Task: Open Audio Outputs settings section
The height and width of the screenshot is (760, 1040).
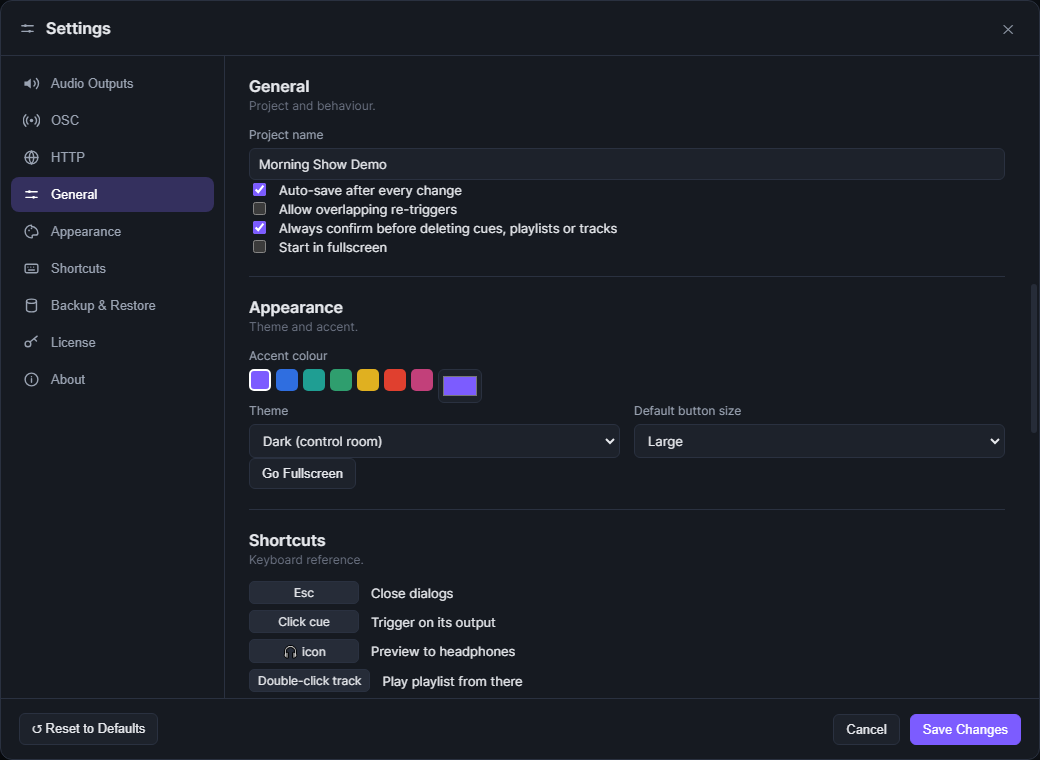Action: point(112,84)
